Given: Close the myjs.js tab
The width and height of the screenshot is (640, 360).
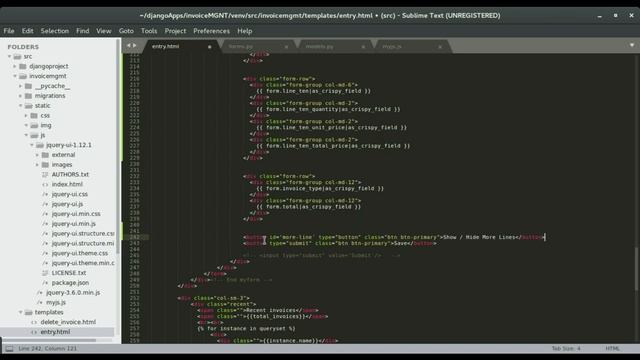Looking at the screenshot, I should (x=440, y=47).
